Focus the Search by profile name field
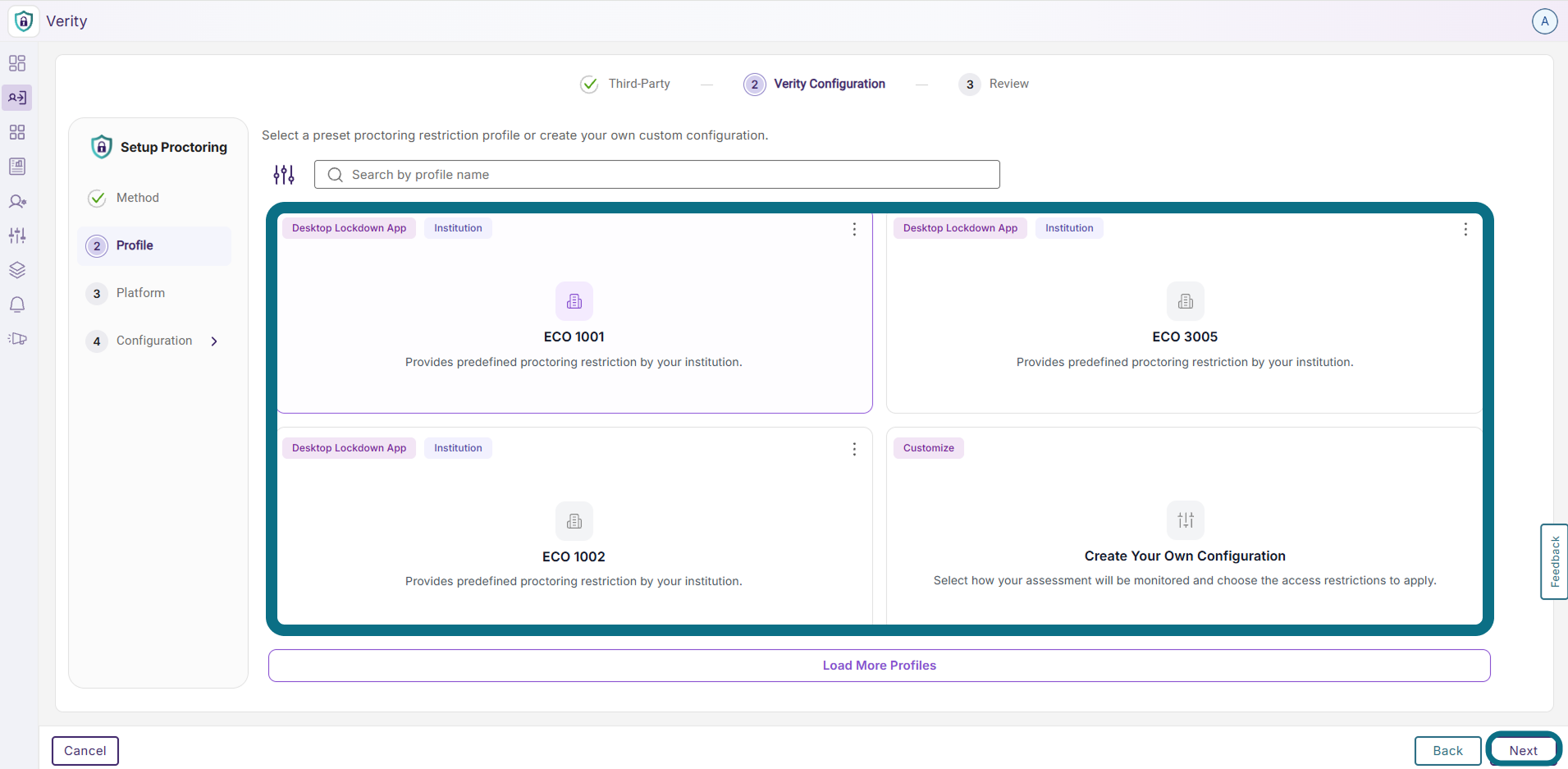 pyautogui.click(x=657, y=174)
